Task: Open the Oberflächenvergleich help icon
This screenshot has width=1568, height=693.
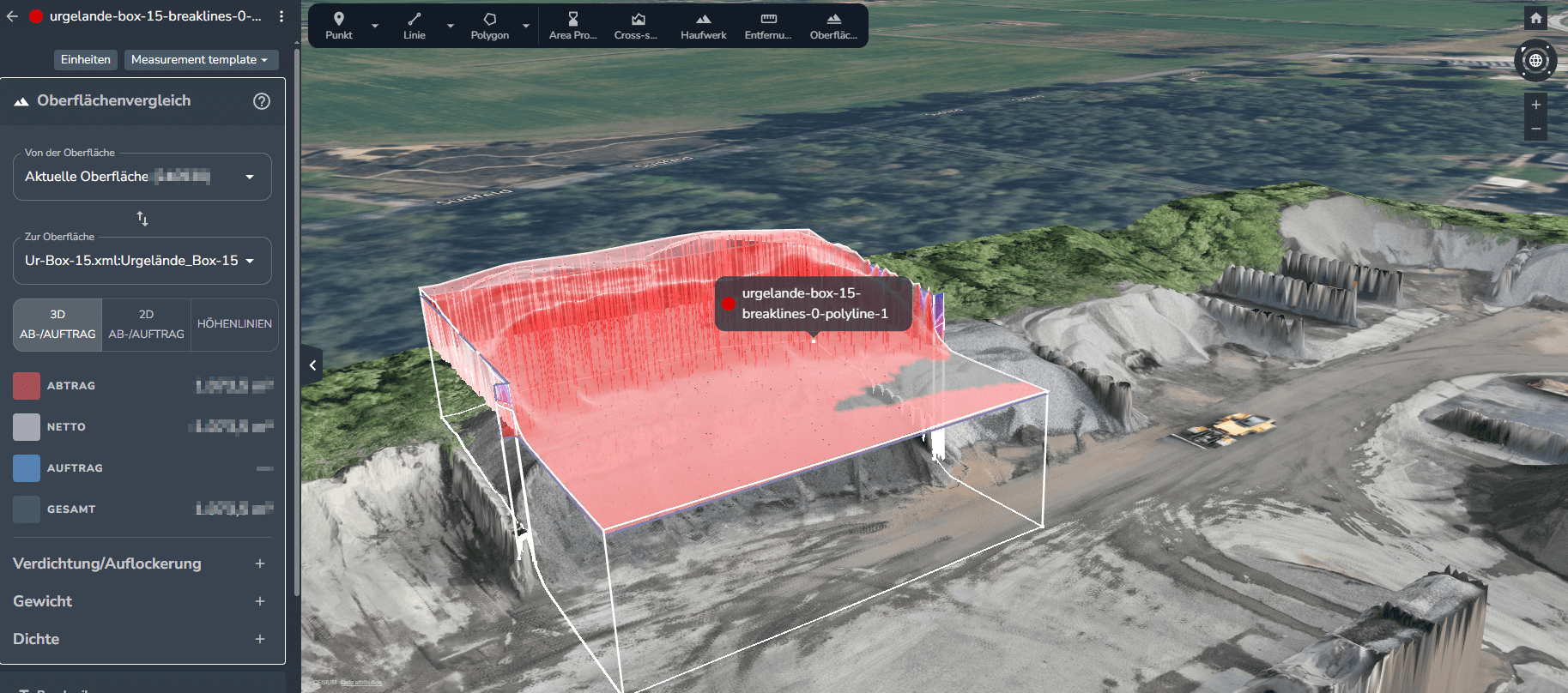Action: [262, 101]
